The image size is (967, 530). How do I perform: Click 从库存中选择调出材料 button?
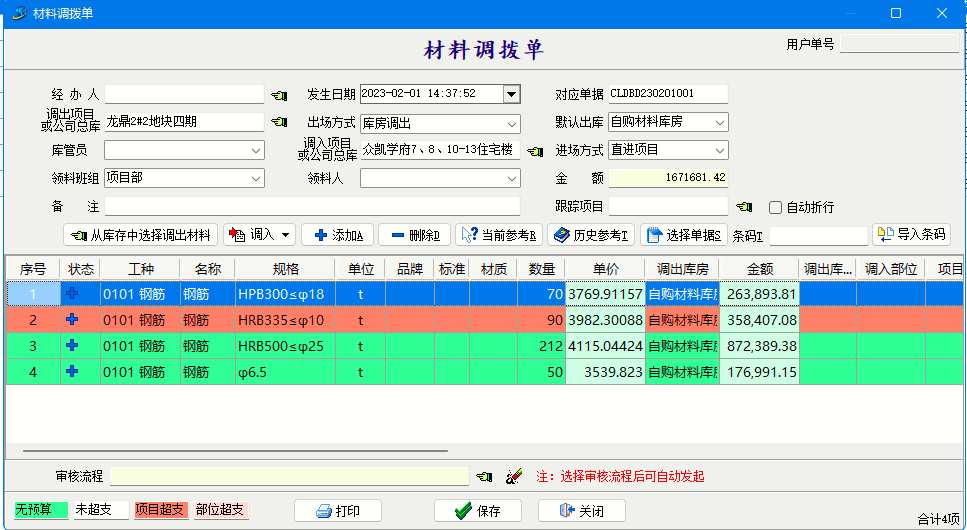(140, 235)
